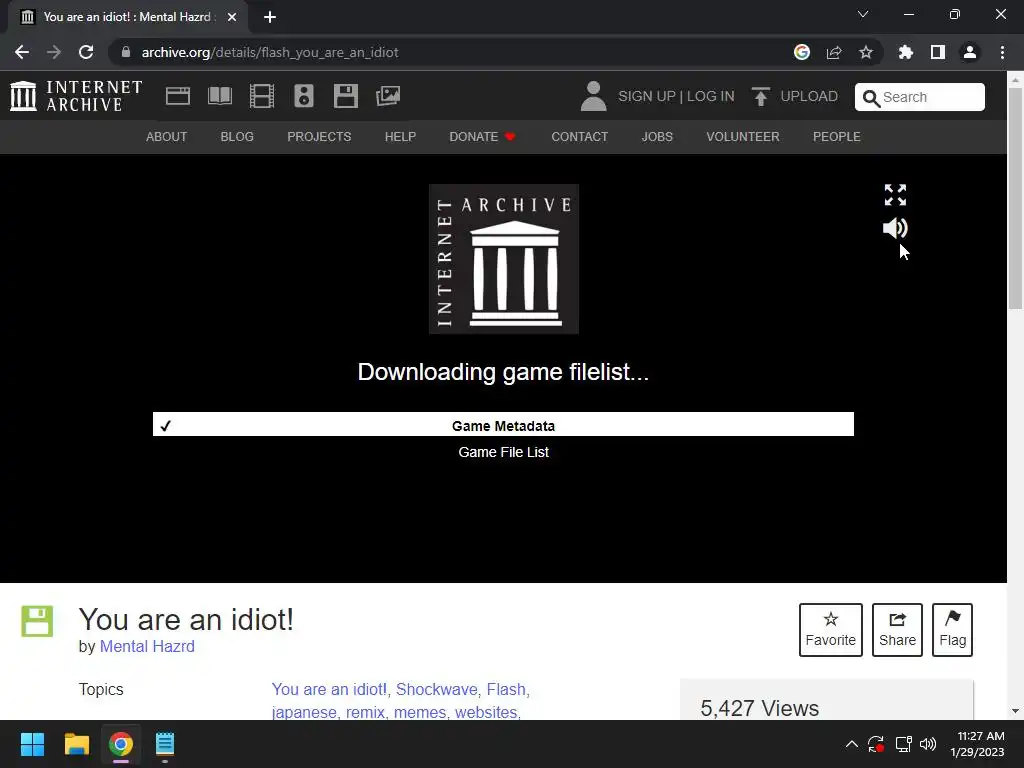Viewport: 1024px width, 768px height.
Task: Open the JOBS menu item
Action: (x=657, y=136)
